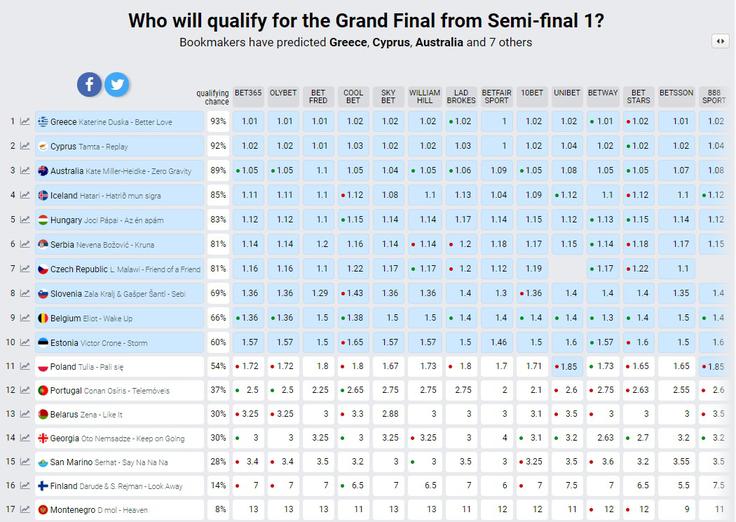Select the BETFAIR SPORT column header
Image resolution: width=736 pixels, height=522 pixels.
tap(497, 97)
